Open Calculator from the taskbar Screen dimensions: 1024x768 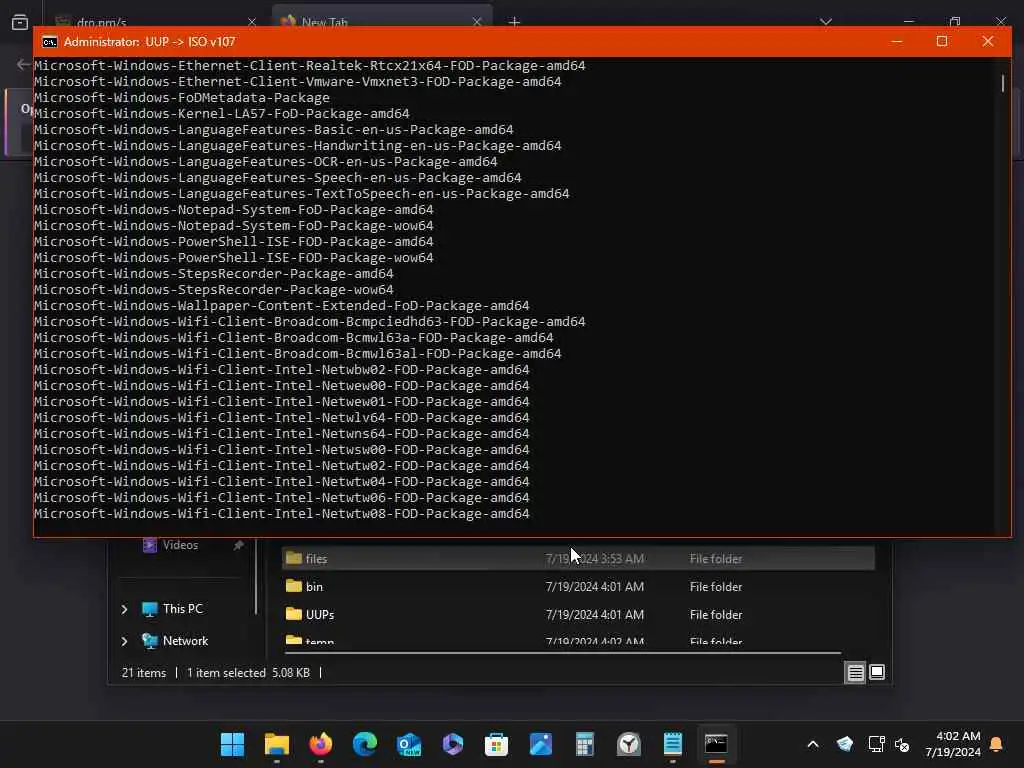click(x=584, y=744)
